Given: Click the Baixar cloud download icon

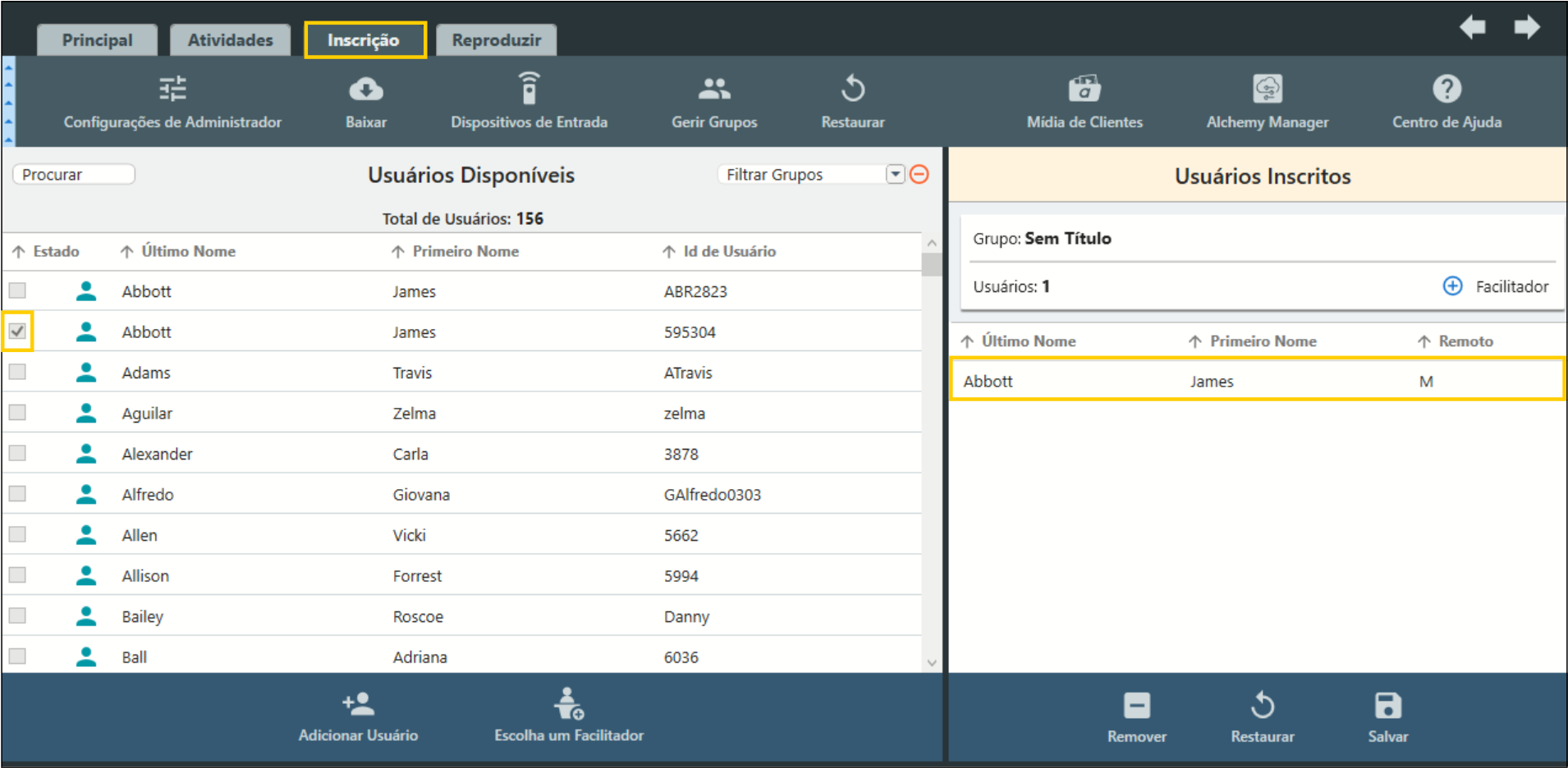Looking at the screenshot, I should pos(365,89).
